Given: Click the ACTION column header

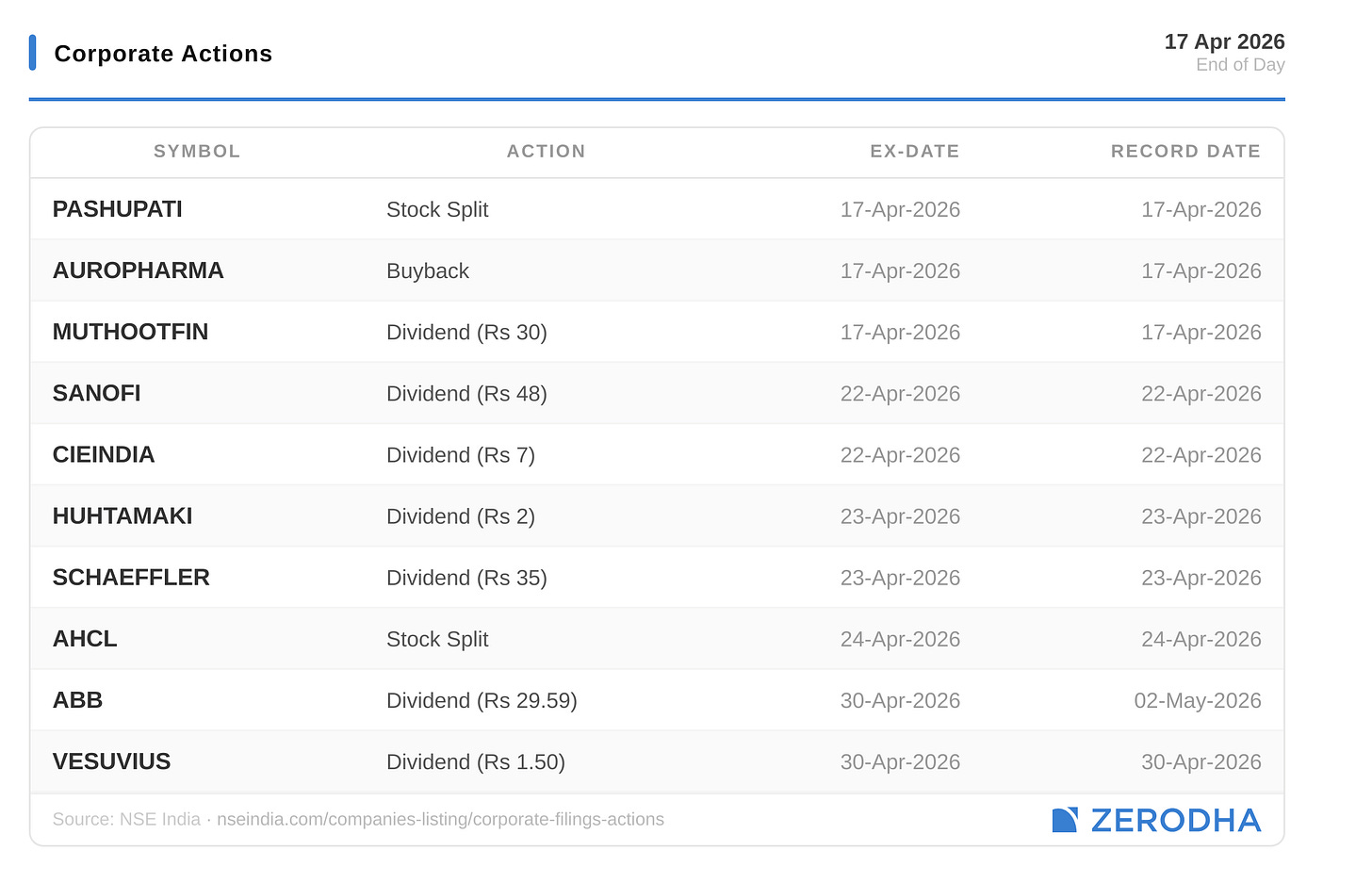Looking at the screenshot, I should (546, 151).
